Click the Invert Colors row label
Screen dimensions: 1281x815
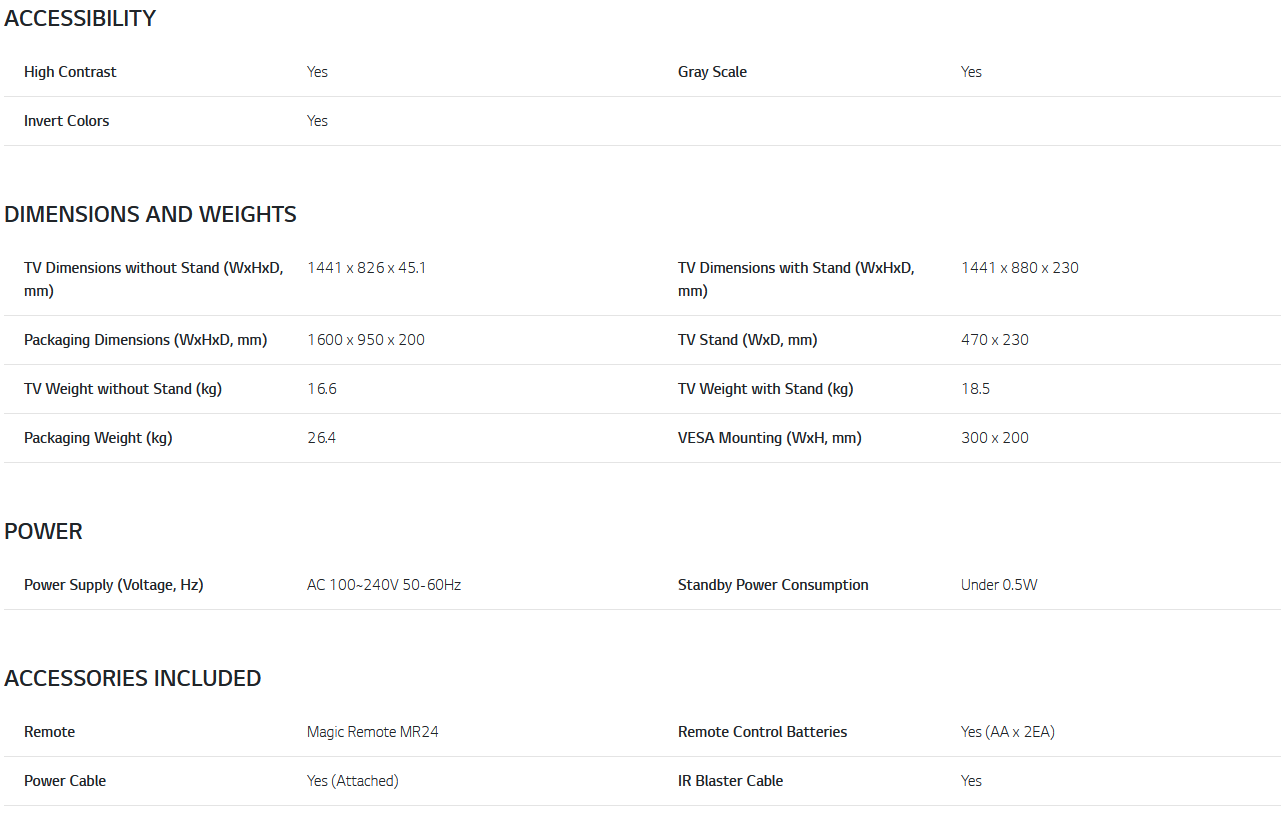point(67,121)
